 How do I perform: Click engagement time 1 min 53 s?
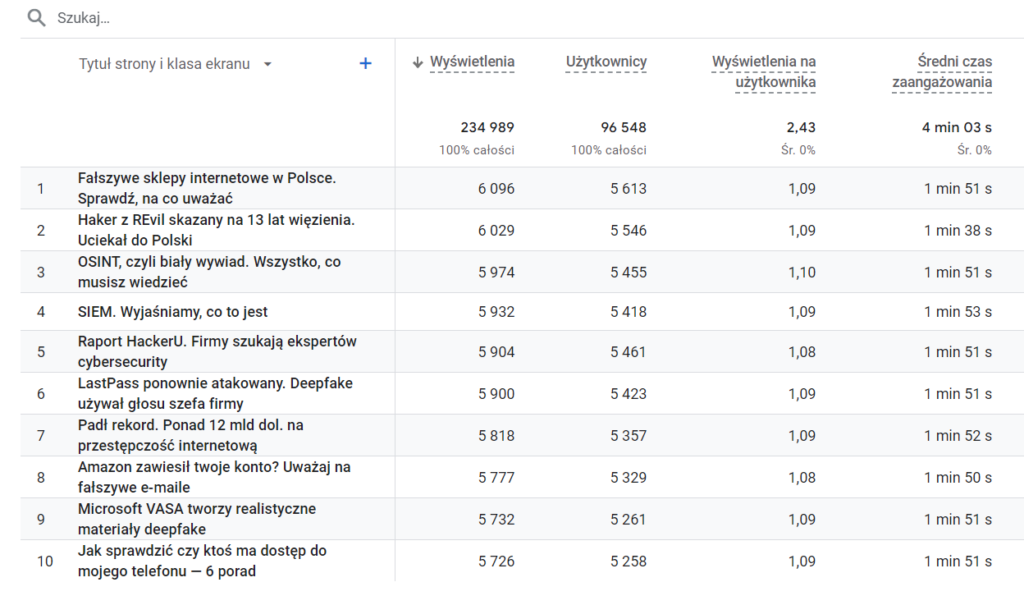(x=957, y=312)
